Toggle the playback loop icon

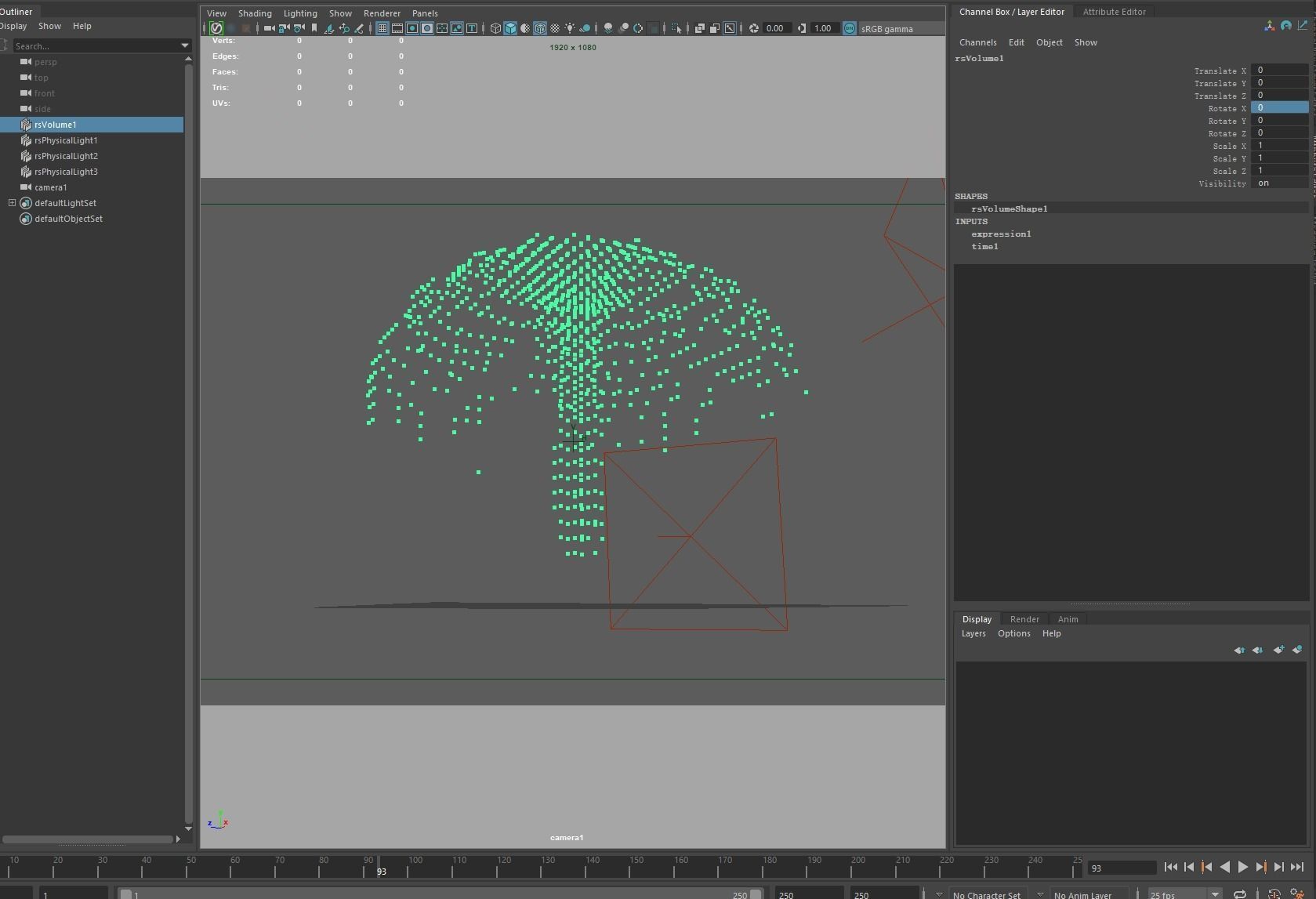[1240, 894]
